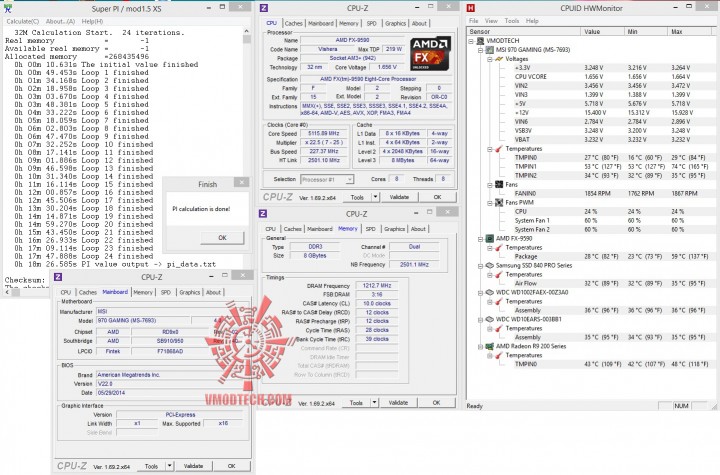The width and height of the screenshot is (720, 475).
Task: Collapse the MSI 970 GAMING node
Action: tap(481, 50)
